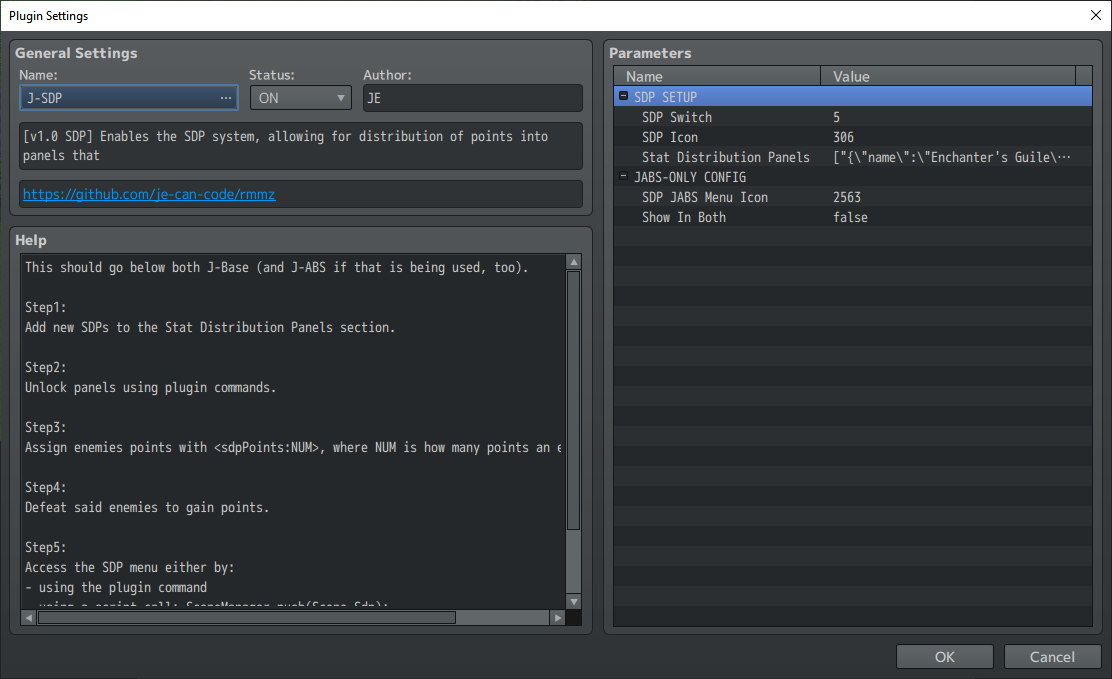
Task: Select the SDP Icon parameter row
Action: (x=852, y=137)
